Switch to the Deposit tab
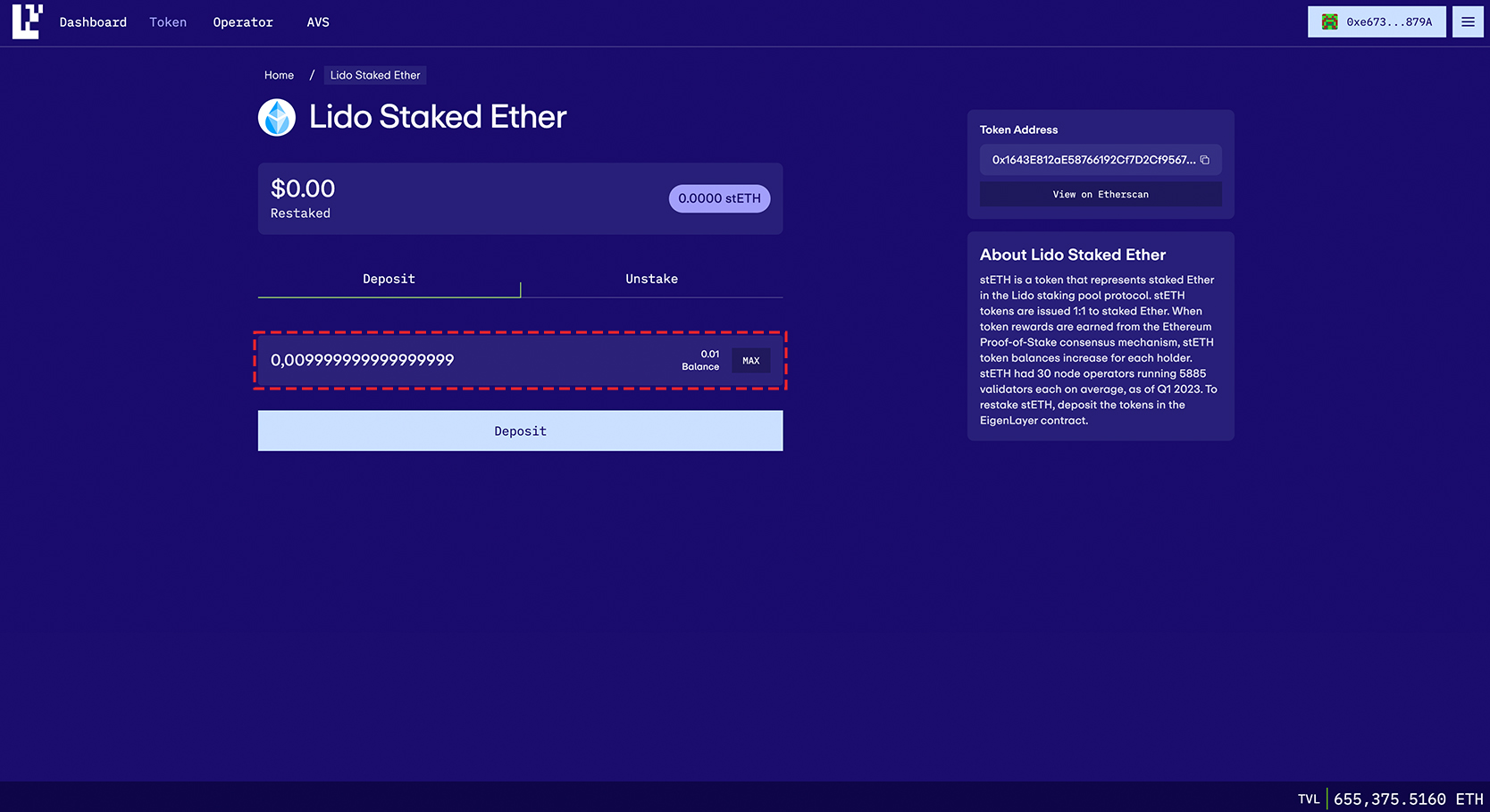This screenshot has width=1490, height=812. 389,279
